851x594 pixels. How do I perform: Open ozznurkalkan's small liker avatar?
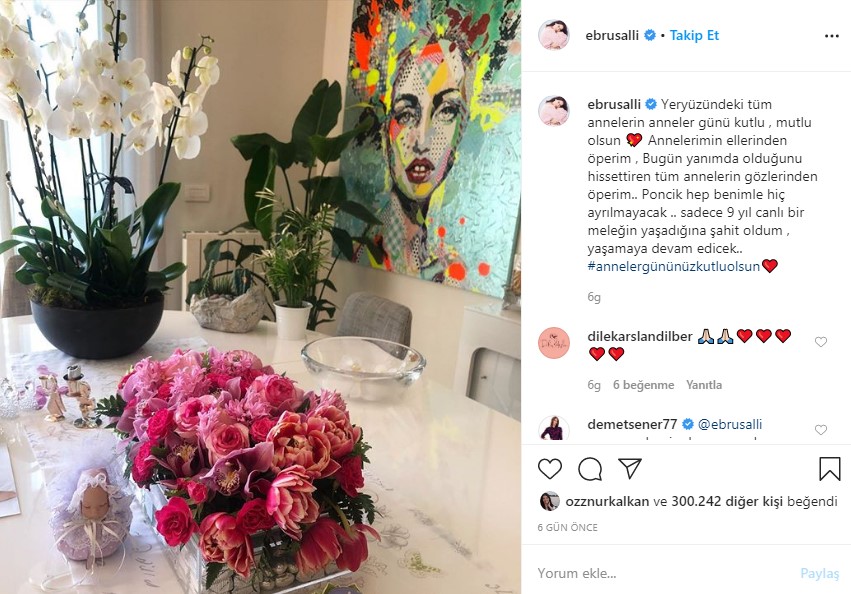549,501
